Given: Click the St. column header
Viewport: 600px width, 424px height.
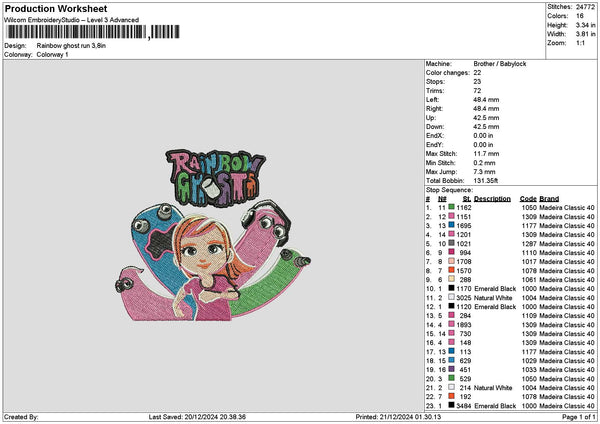Looking at the screenshot, I should click(467, 199).
